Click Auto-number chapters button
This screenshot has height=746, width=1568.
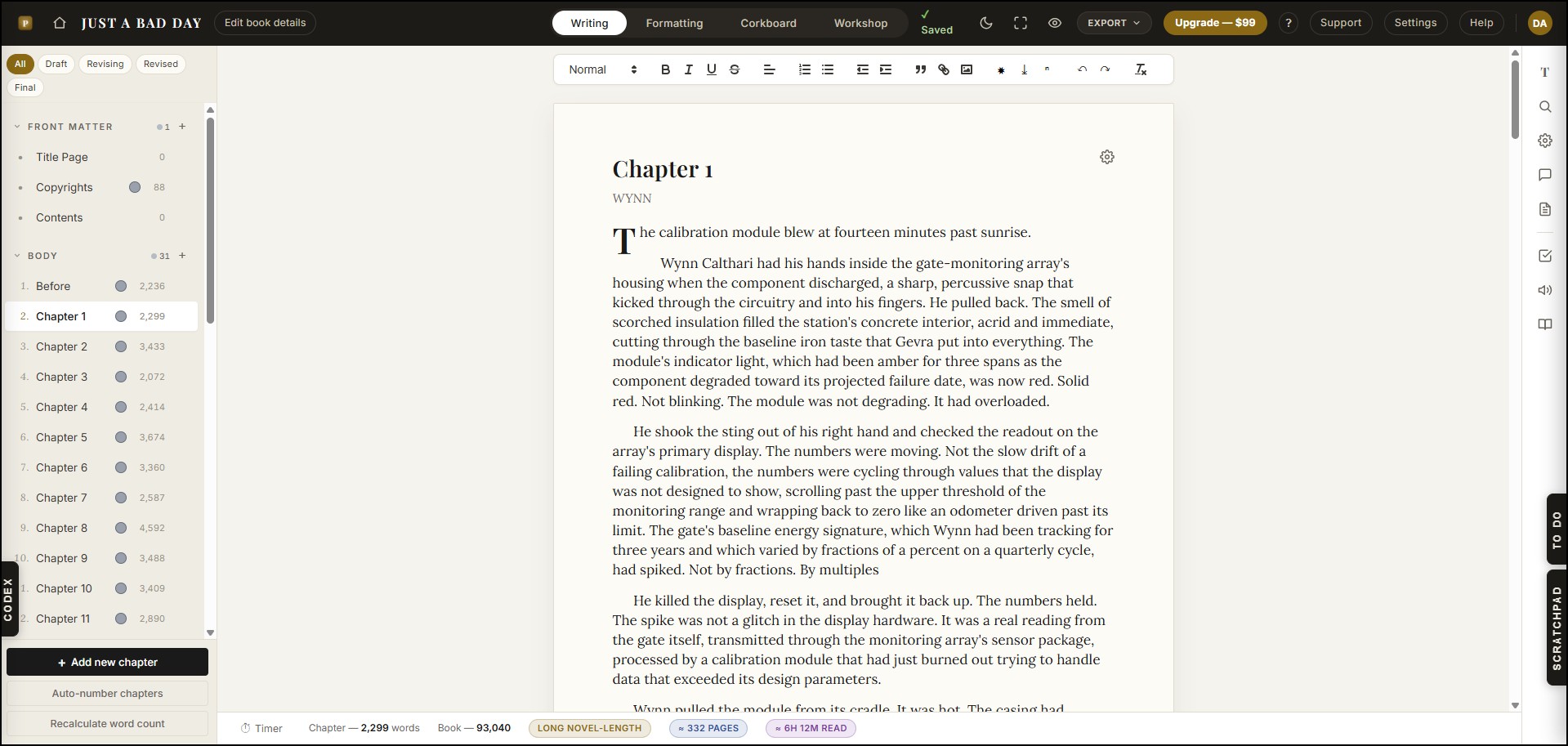tap(107, 694)
